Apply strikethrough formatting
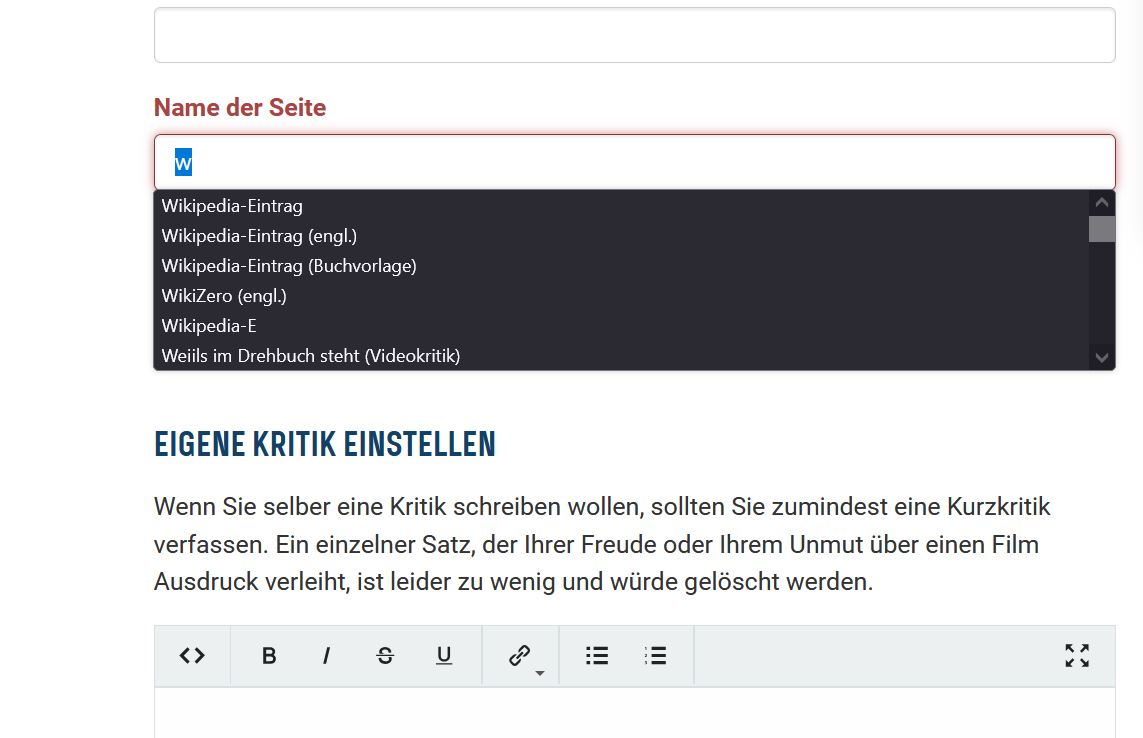This screenshot has height=738, width=1143. [x=385, y=656]
